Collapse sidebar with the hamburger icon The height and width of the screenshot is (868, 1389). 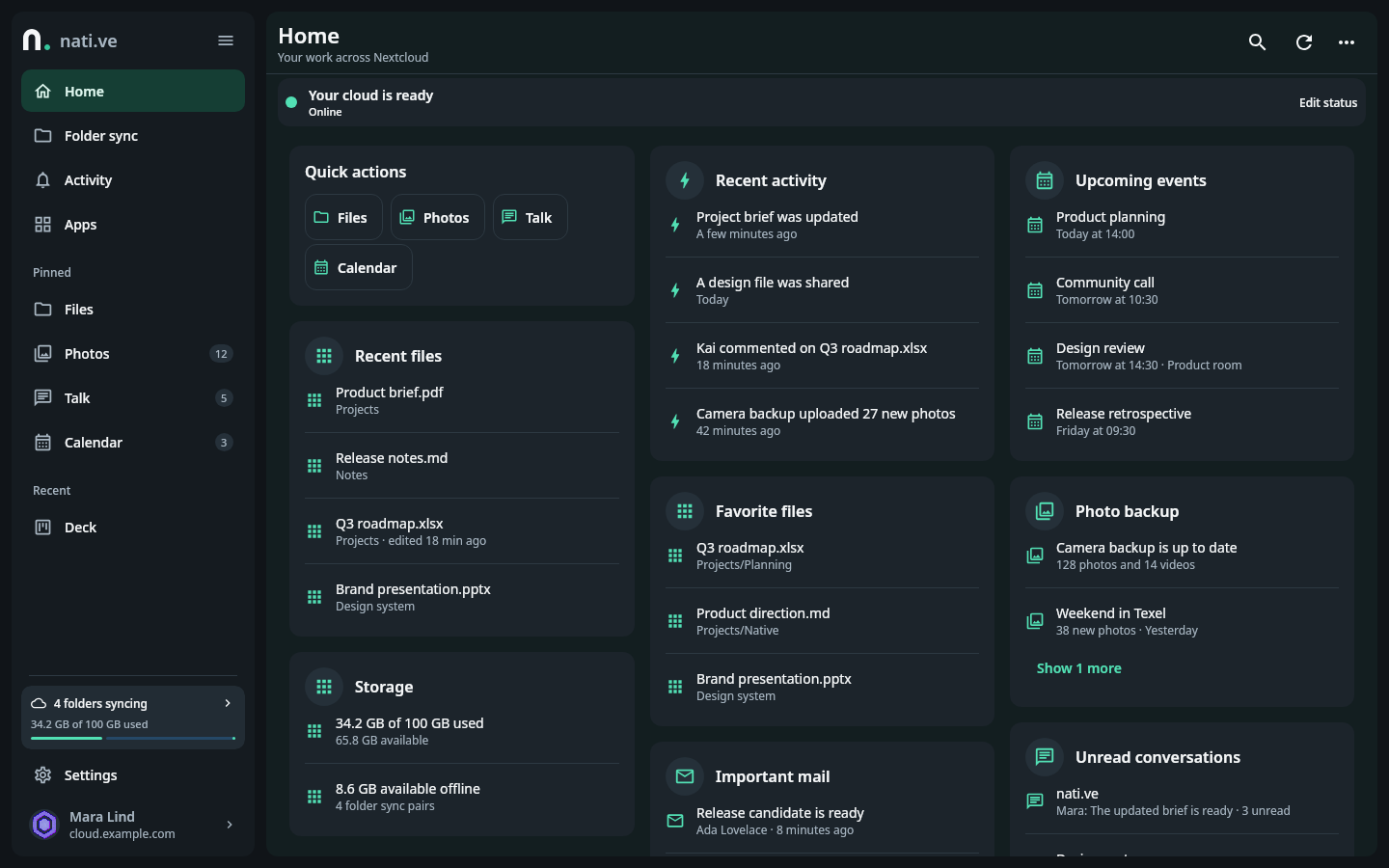click(x=226, y=41)
